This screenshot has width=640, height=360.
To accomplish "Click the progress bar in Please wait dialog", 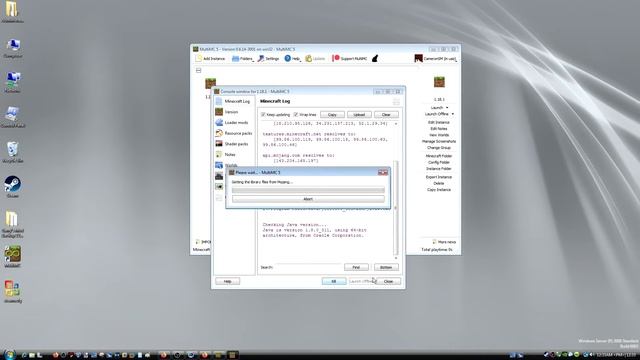I will click(308, 190).
